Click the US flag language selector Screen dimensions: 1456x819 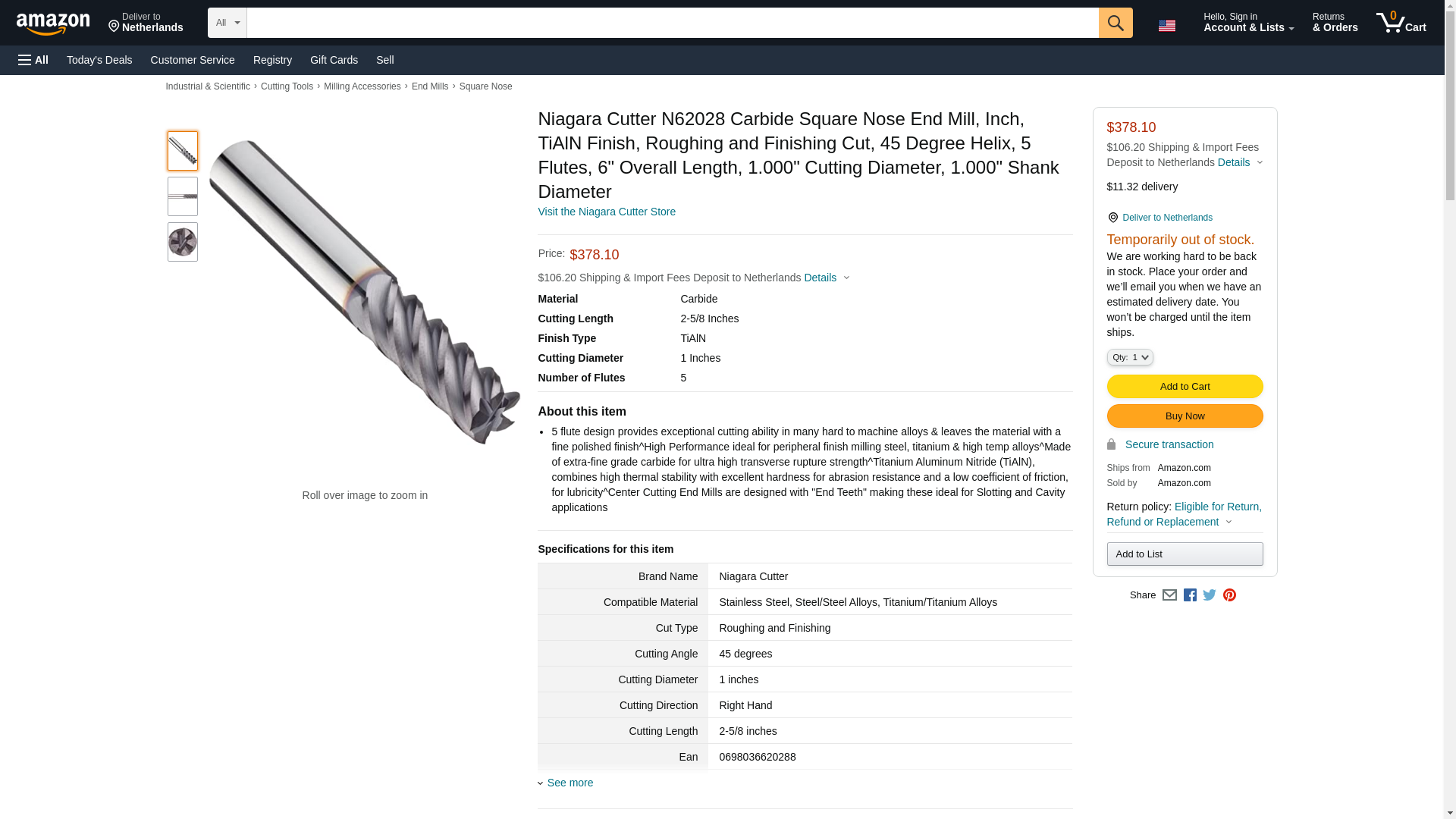pyautogui.click(x=1166, y=25)
